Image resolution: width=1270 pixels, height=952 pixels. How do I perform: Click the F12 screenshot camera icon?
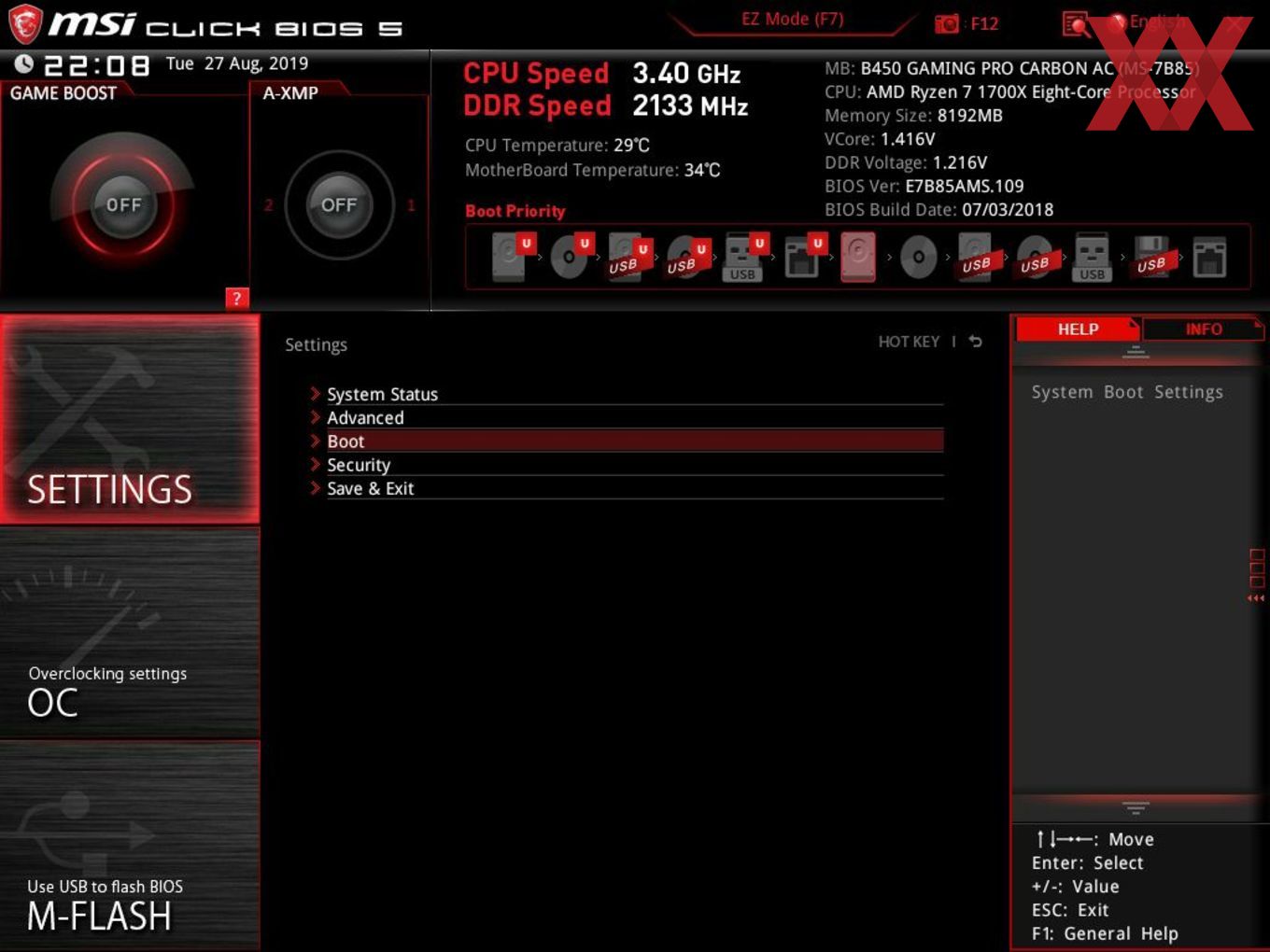(947, 23)
